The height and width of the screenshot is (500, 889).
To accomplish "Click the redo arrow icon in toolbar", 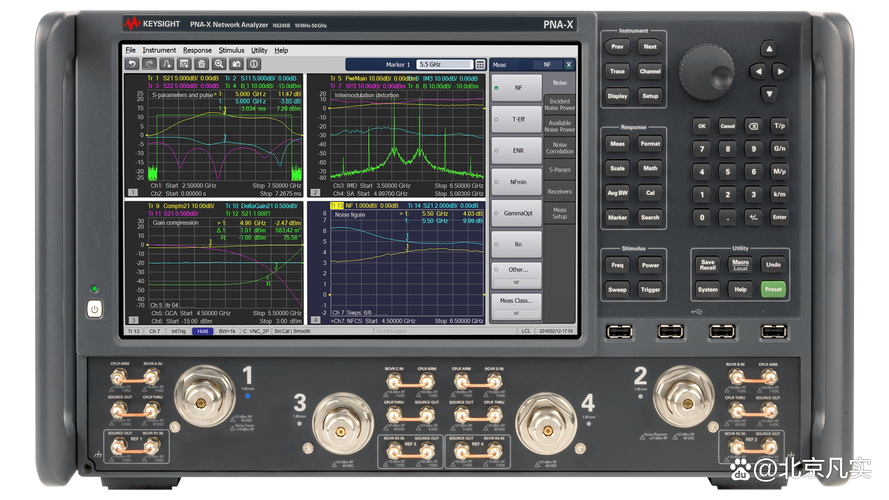I will click(x=149, y=64).
